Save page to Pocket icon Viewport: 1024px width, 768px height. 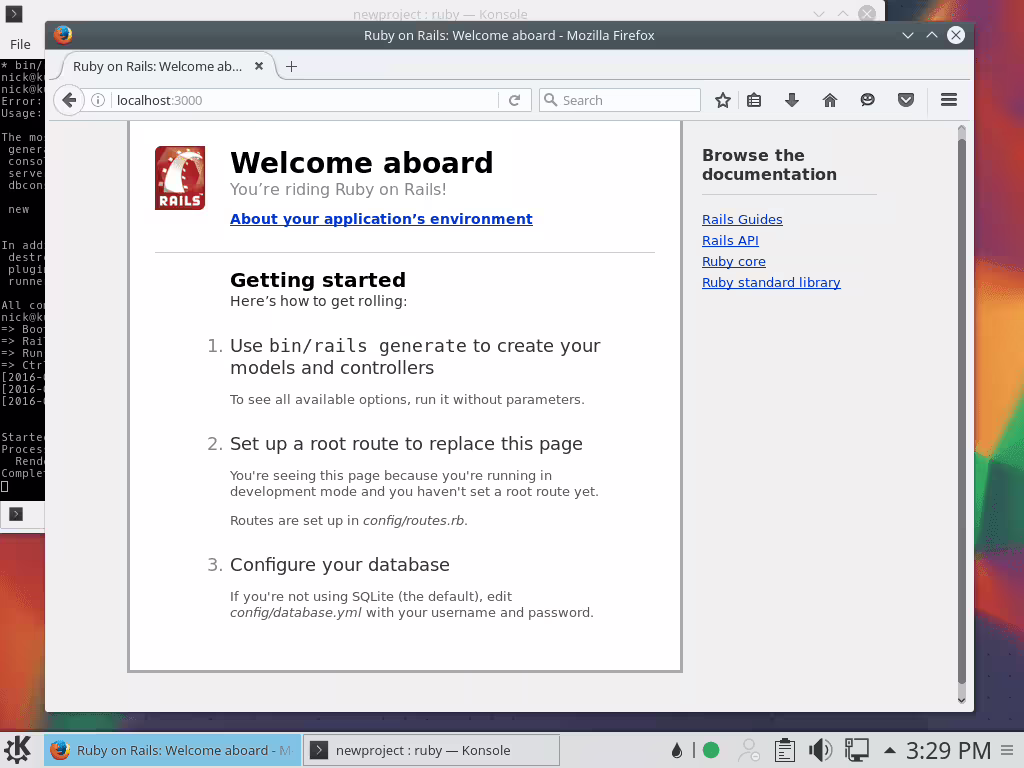click(906, 100)
